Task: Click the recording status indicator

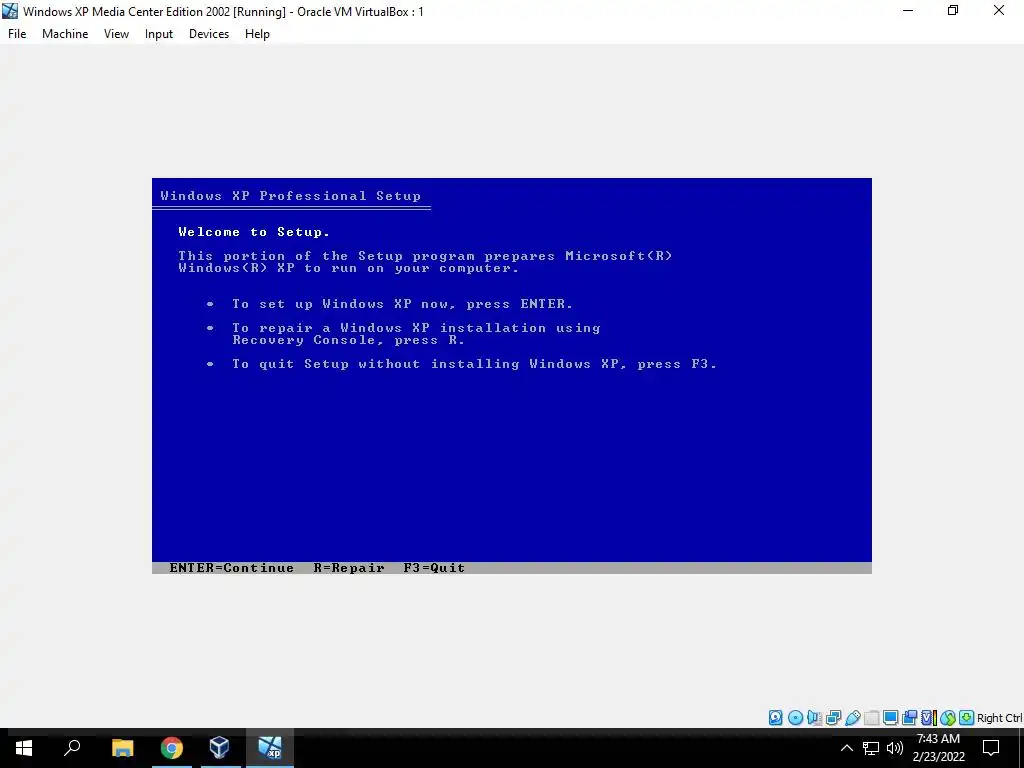Action: tap(909, 718)
